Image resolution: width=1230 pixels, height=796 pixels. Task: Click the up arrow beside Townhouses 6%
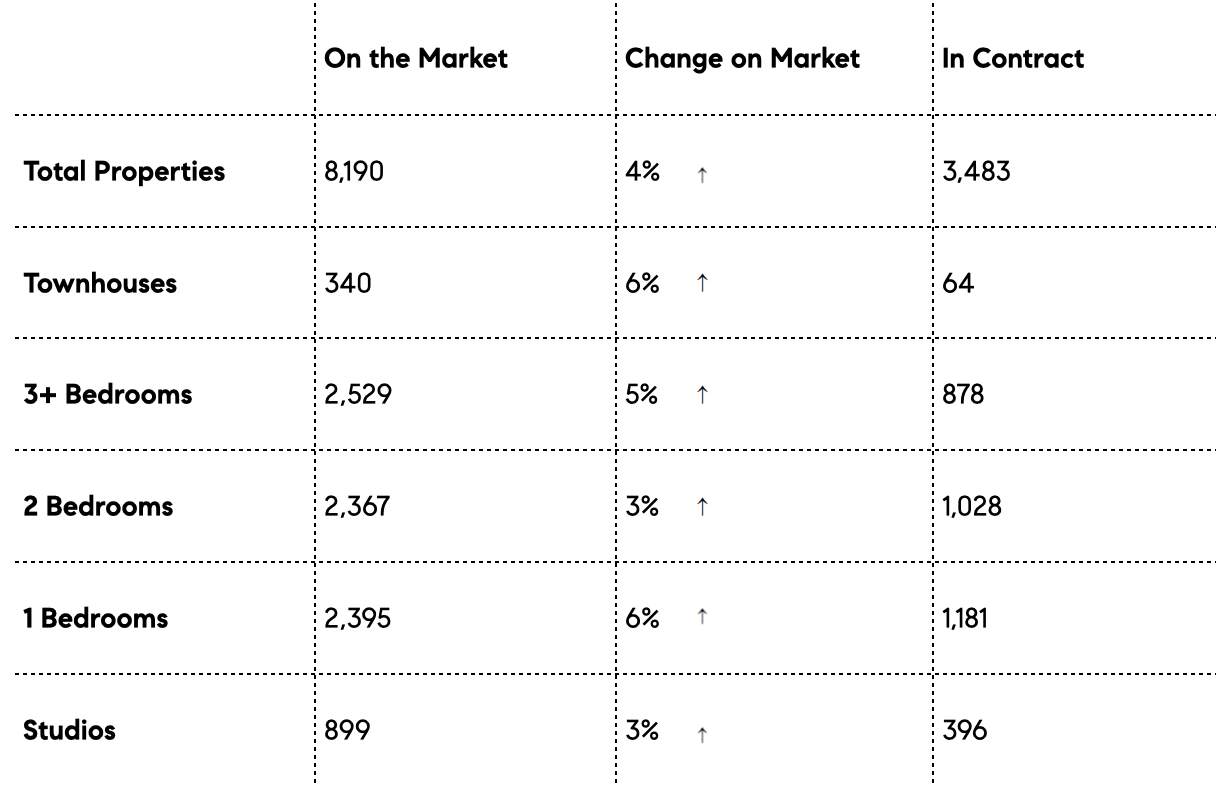tap(702, 286)
